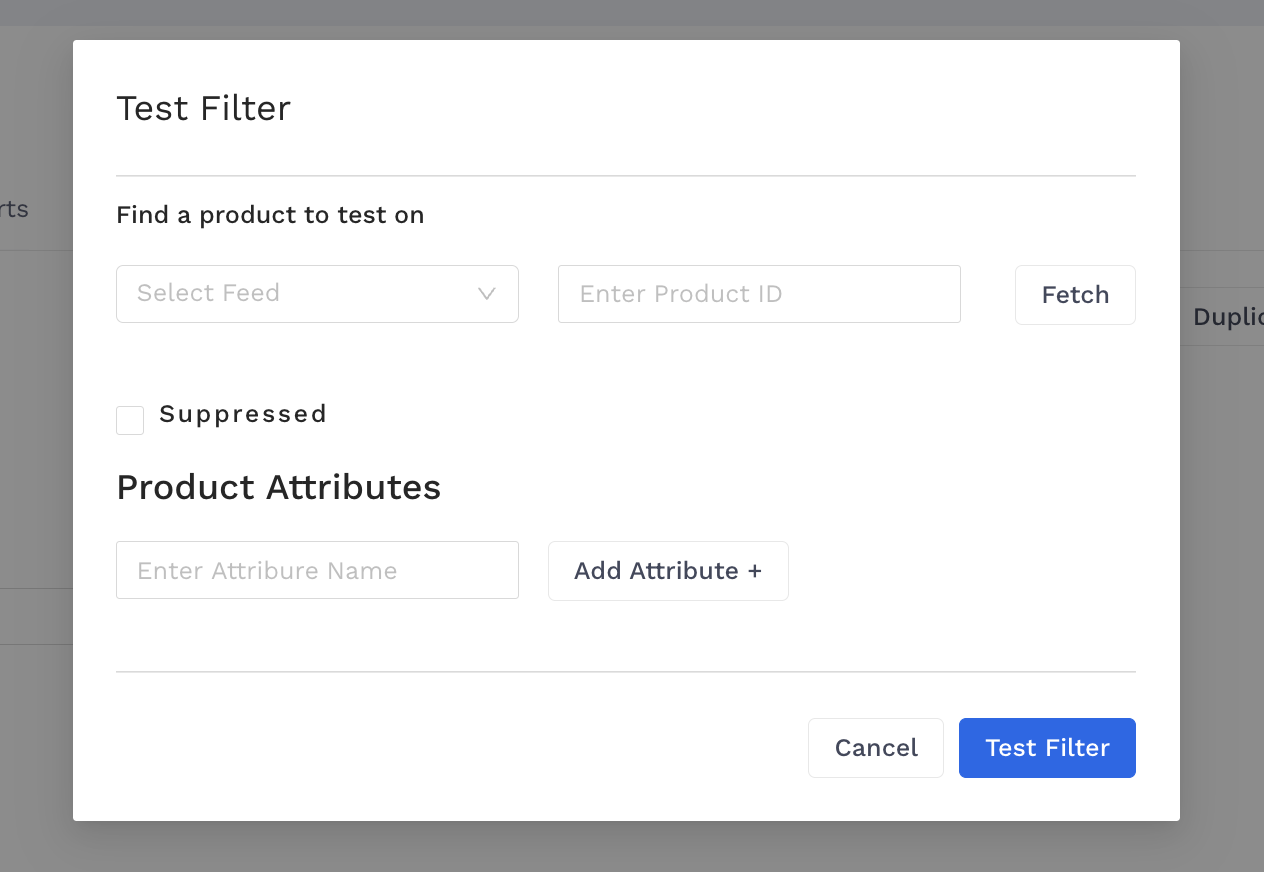Click the partially hidden Duplic button behind dialog
The width and height of the screenshot is (1264, 872).
pyautogui.click(x=1227, y=317)
